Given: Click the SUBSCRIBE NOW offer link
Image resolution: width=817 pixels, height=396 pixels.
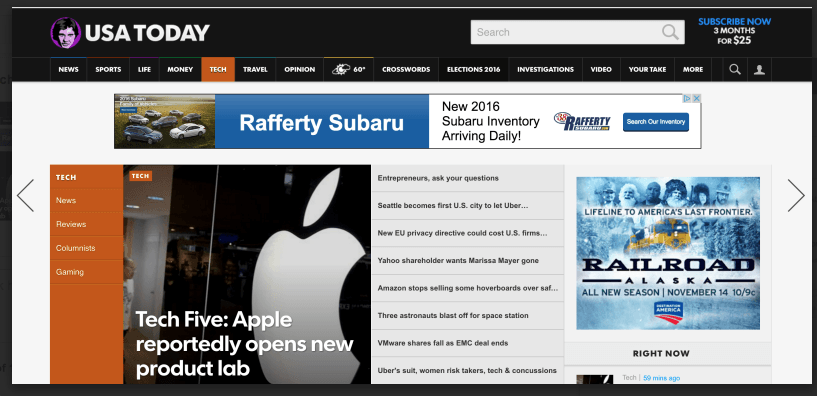Looking at the screenshot, I should pyautogui.click(x=734, y=31).
